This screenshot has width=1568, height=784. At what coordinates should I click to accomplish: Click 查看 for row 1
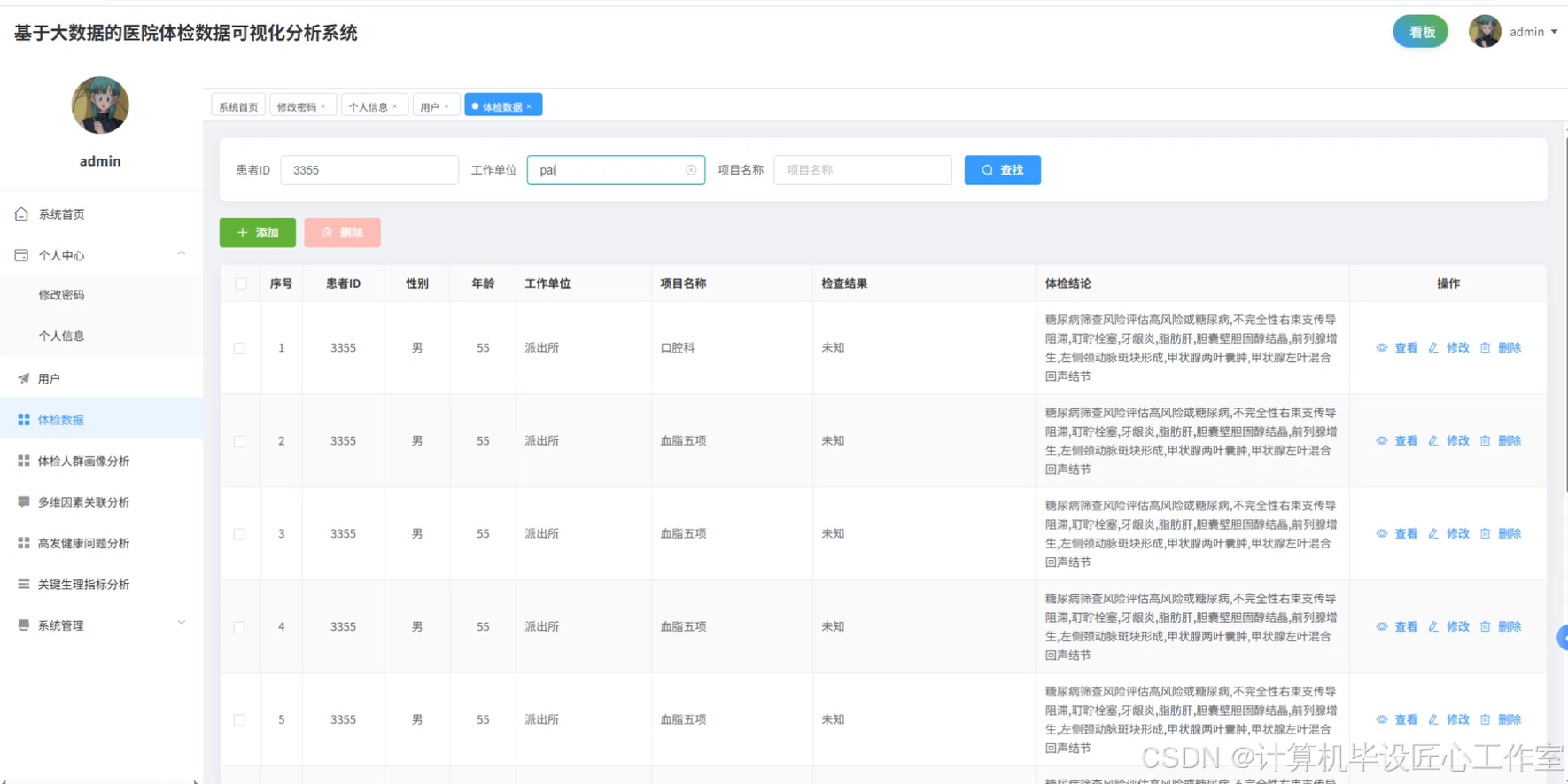1397,348
